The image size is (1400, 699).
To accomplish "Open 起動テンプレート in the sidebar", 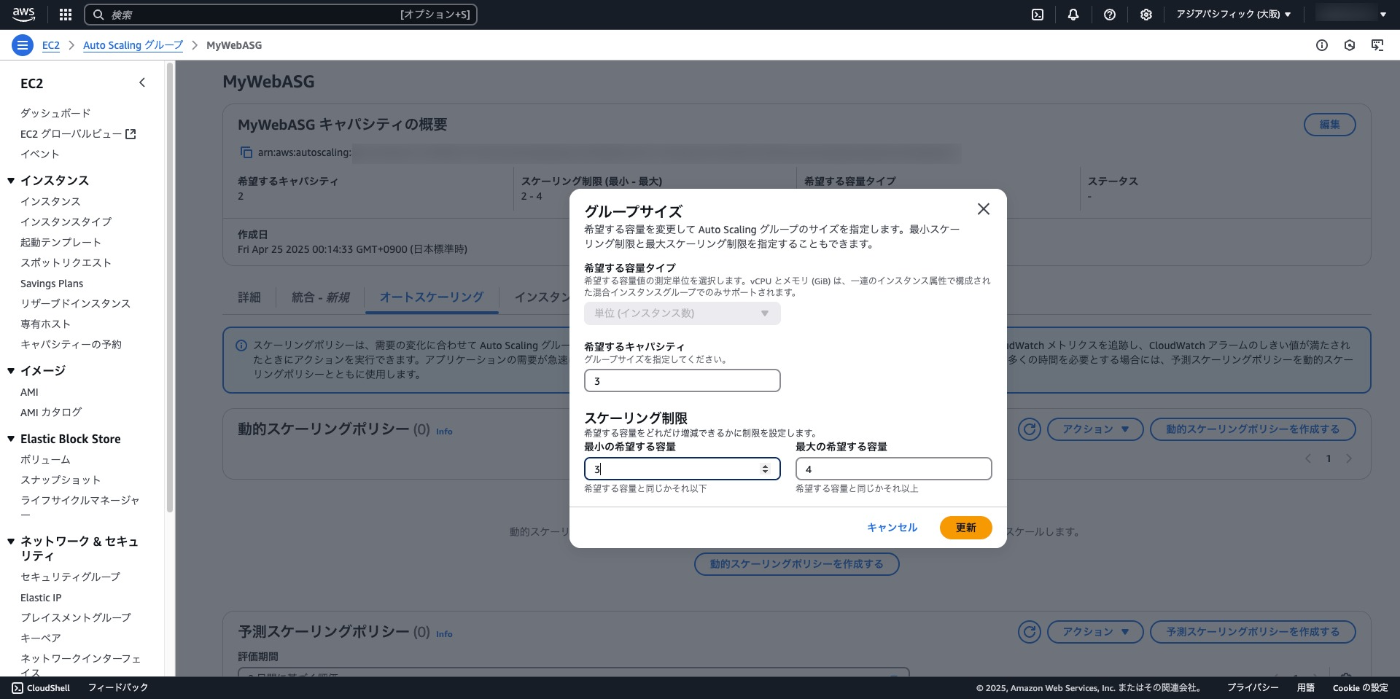I will [x=61, y=243].
